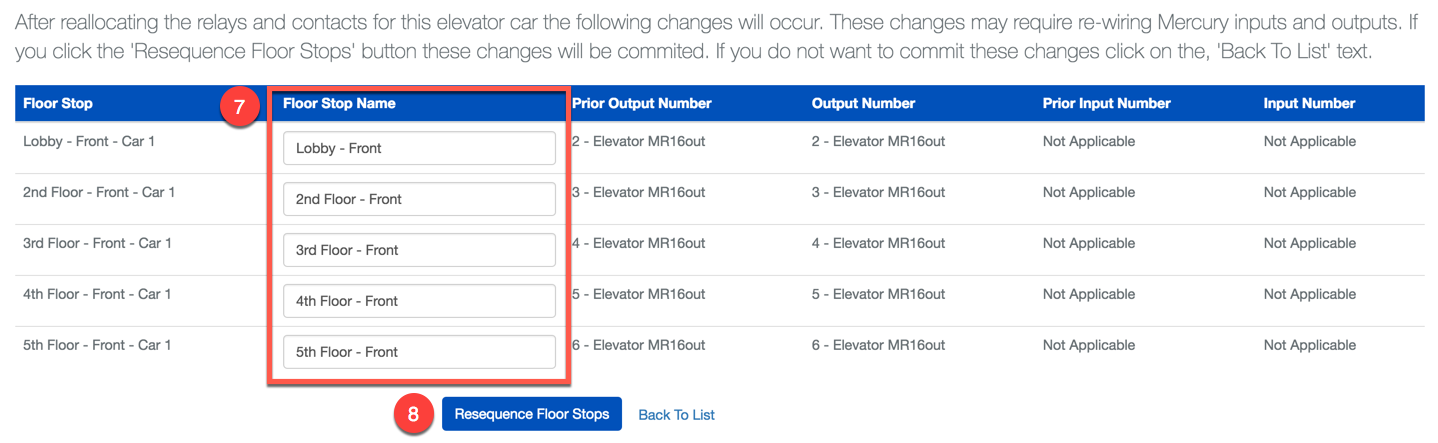Click the Floor Stop Name column header
Image resolution: width=1438 pixels, height=443 pixels.
click(339, 103)
